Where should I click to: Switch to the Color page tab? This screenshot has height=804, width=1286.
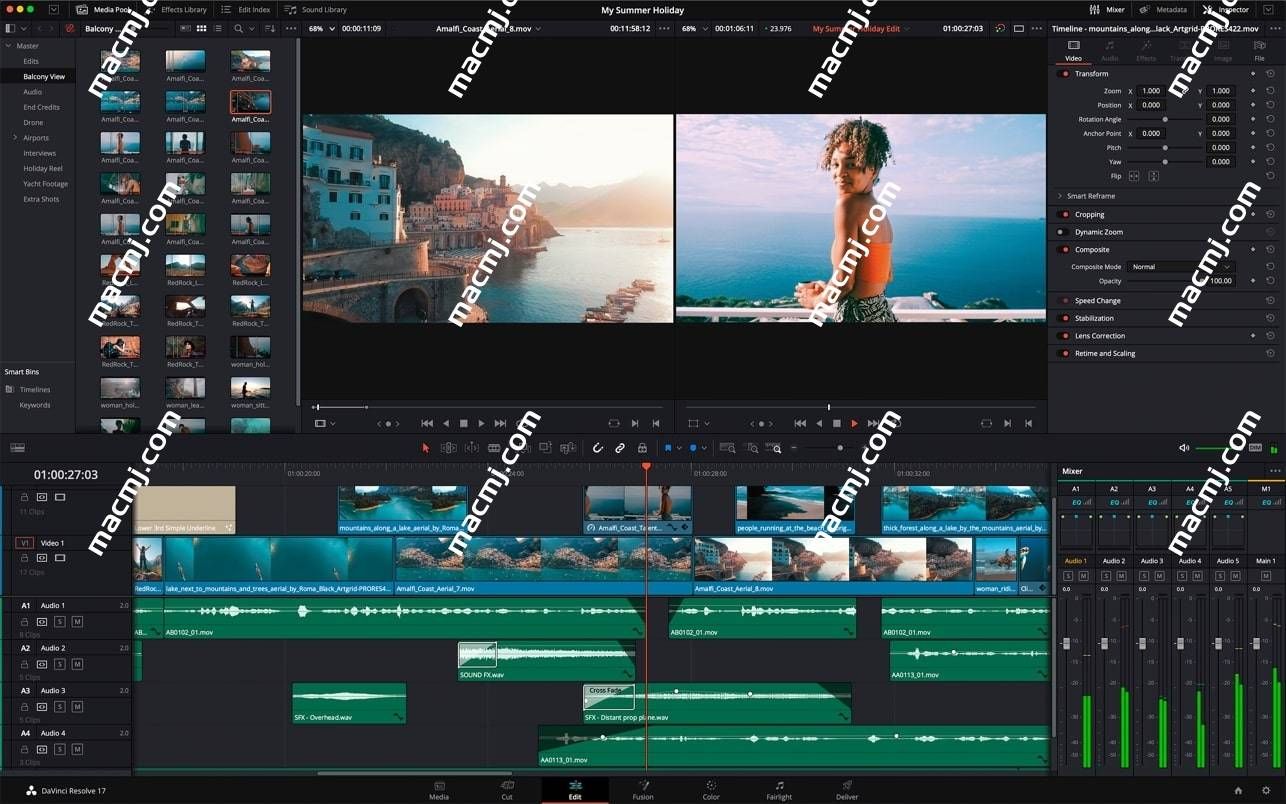point(711,790)
